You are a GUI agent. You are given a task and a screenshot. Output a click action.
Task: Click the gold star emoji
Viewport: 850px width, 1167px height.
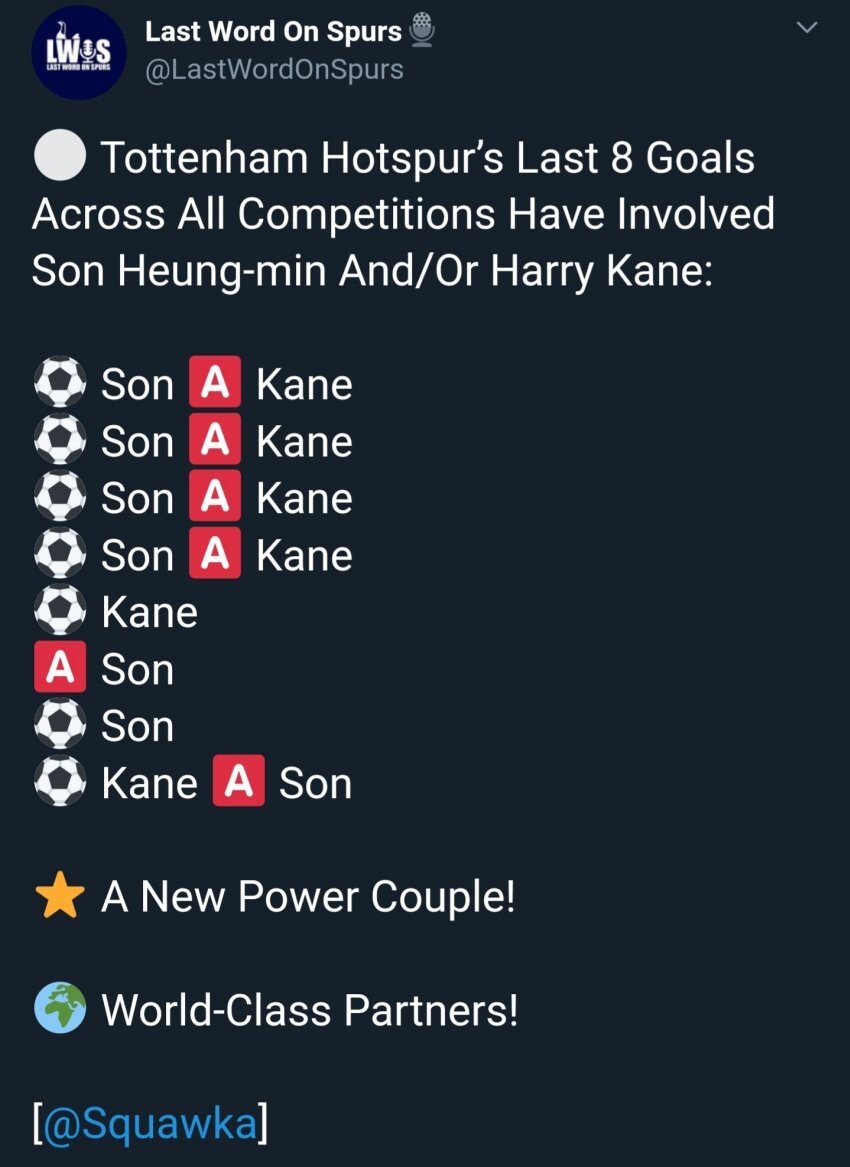click(60, 897)
